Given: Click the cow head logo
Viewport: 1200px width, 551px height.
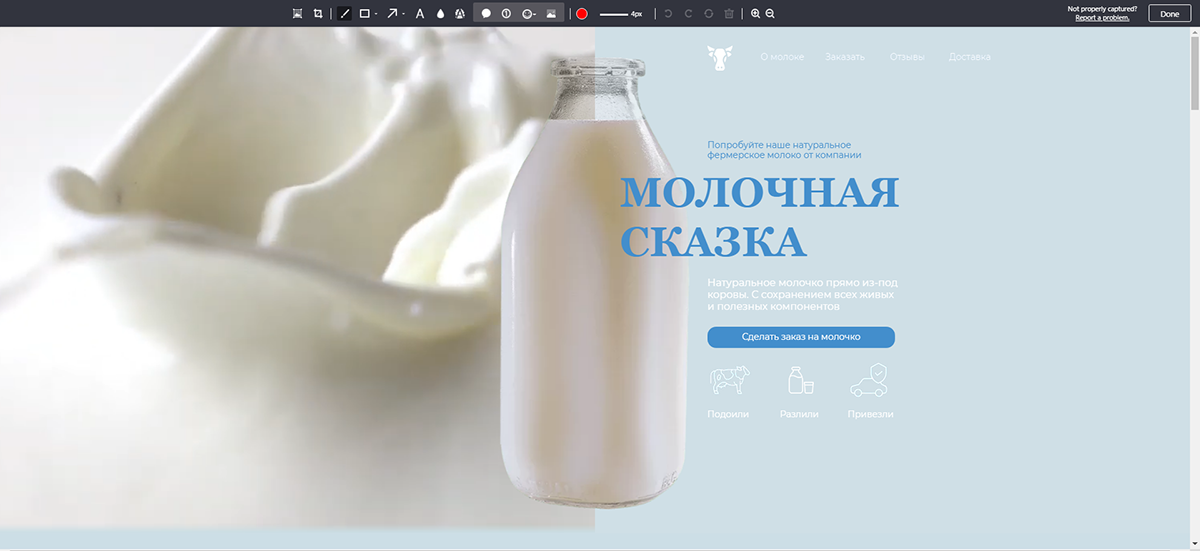Looking at the screenshot, I should (720, 58).
